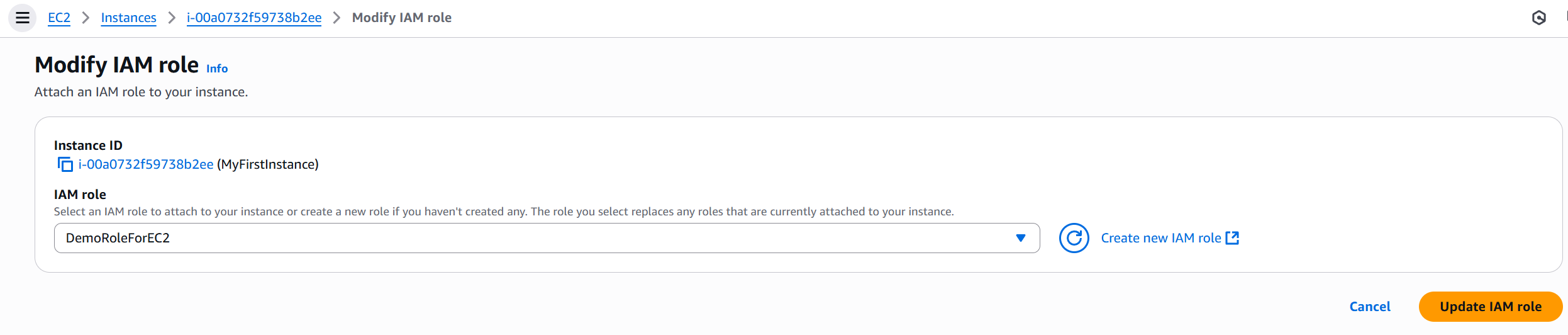Click the Create new IAM role link

pos(1160,238)
